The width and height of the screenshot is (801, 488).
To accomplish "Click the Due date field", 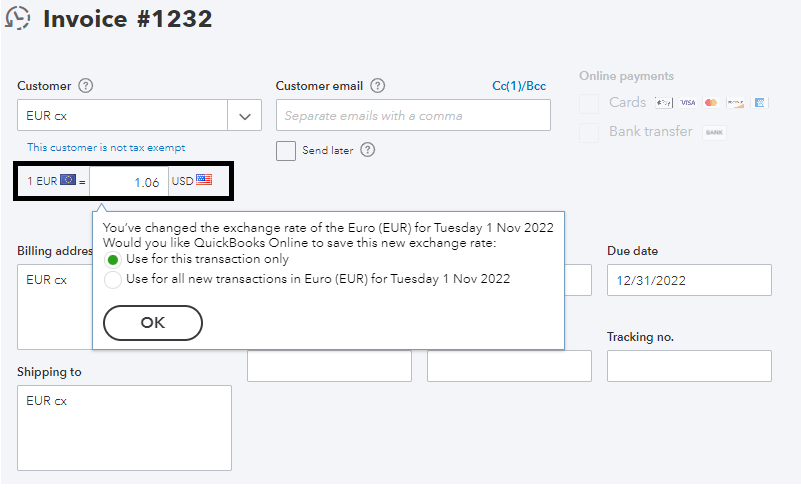I will click(689, 280).
